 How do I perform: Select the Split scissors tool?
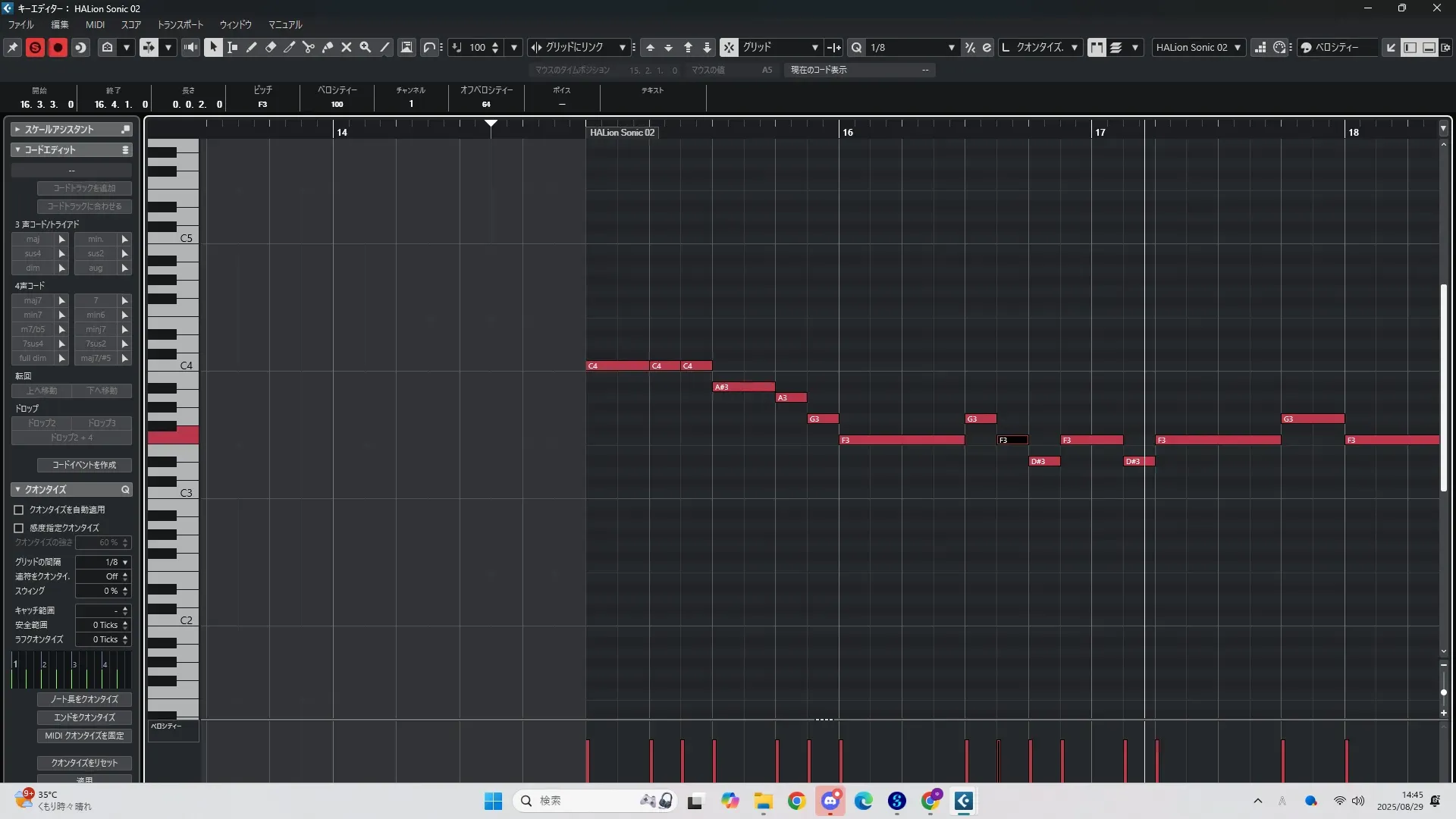point(309,47)
